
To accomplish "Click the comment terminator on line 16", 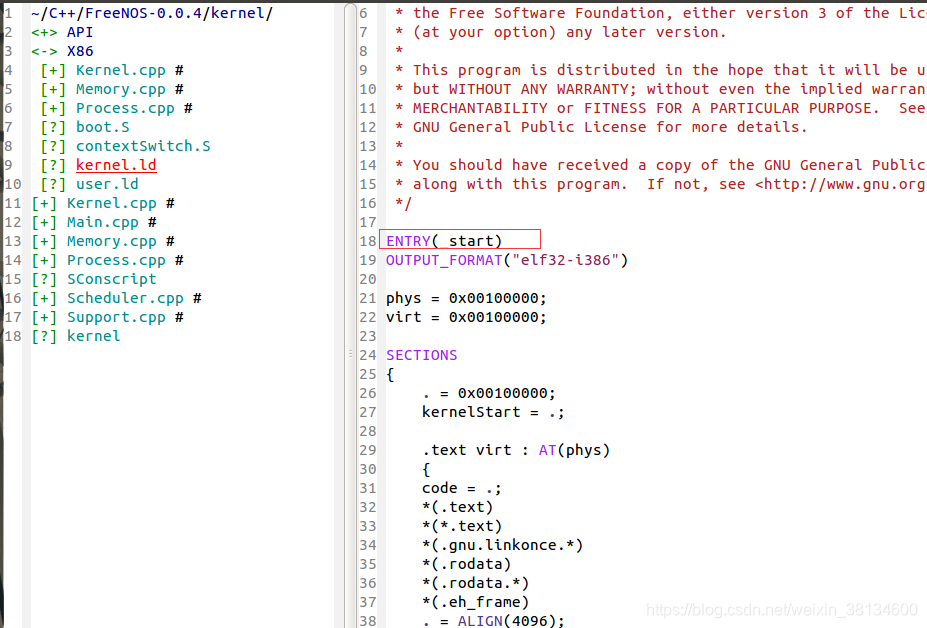I will [403, 203].
